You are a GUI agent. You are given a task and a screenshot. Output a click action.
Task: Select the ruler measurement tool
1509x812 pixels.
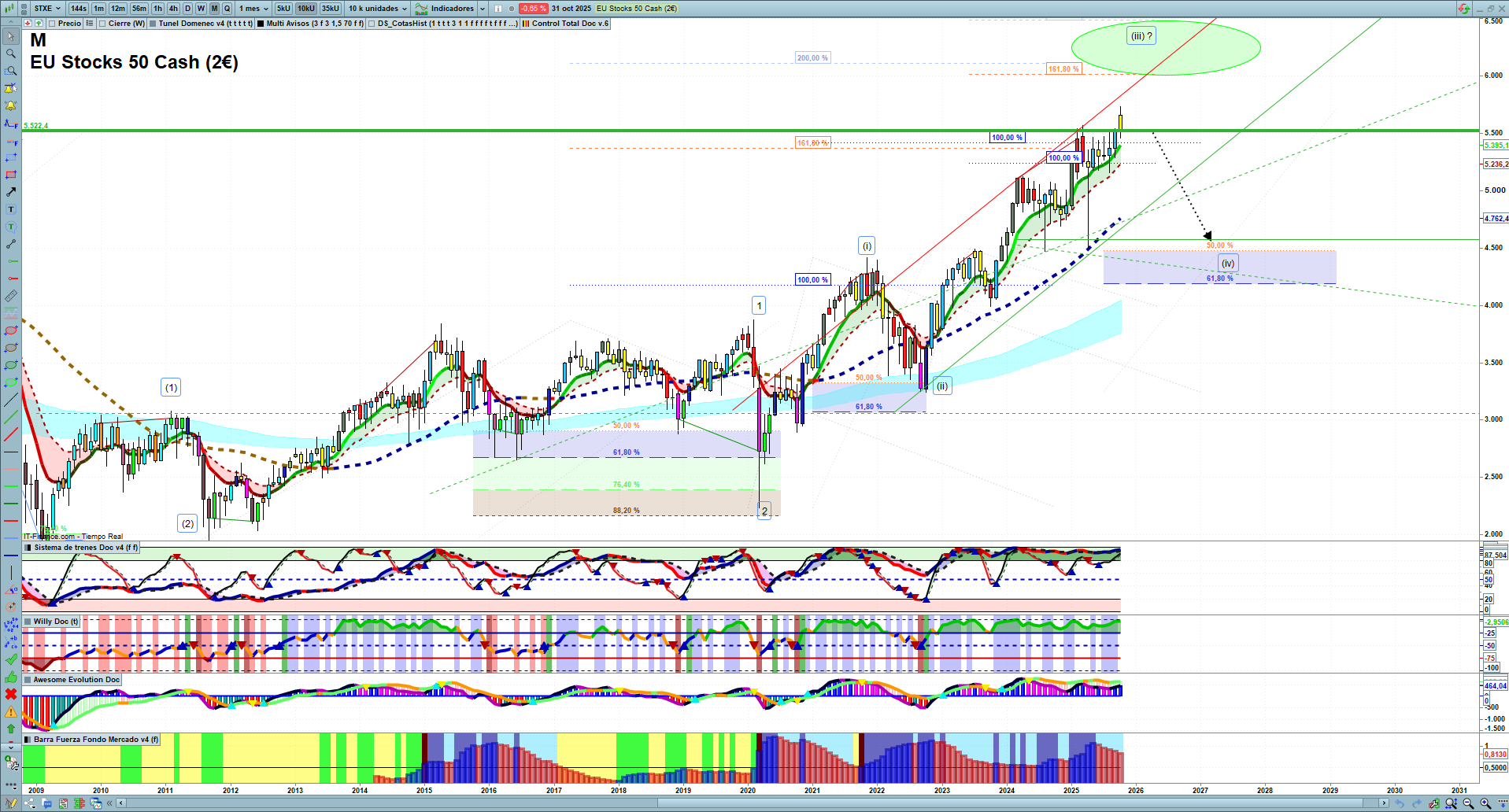(11, 296)
